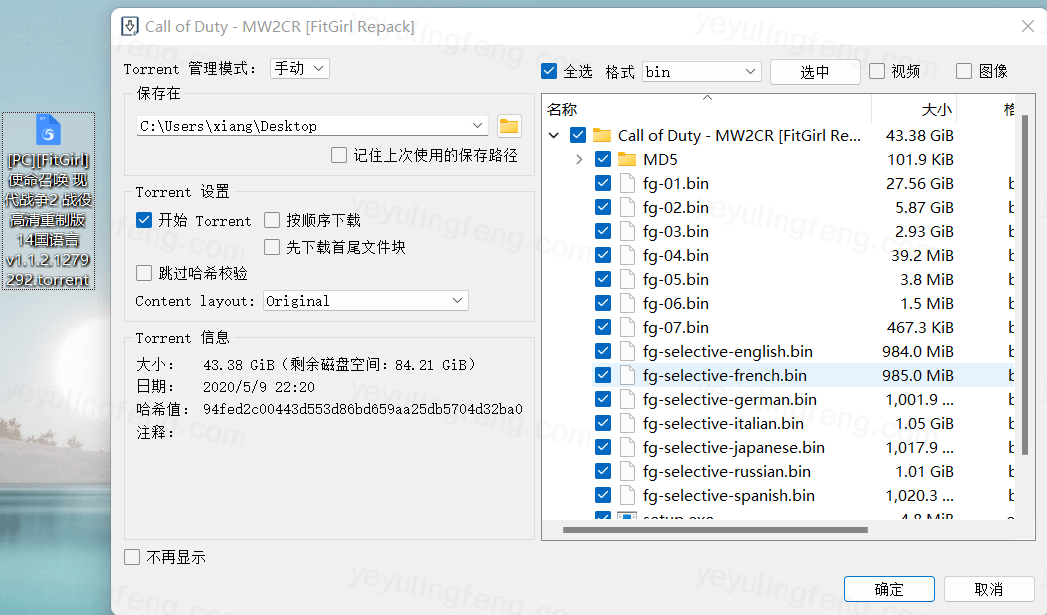Collapse the Call of Duty root folder
The image size is (1047, 615).
pyautogui.click(x=554, y=136)
